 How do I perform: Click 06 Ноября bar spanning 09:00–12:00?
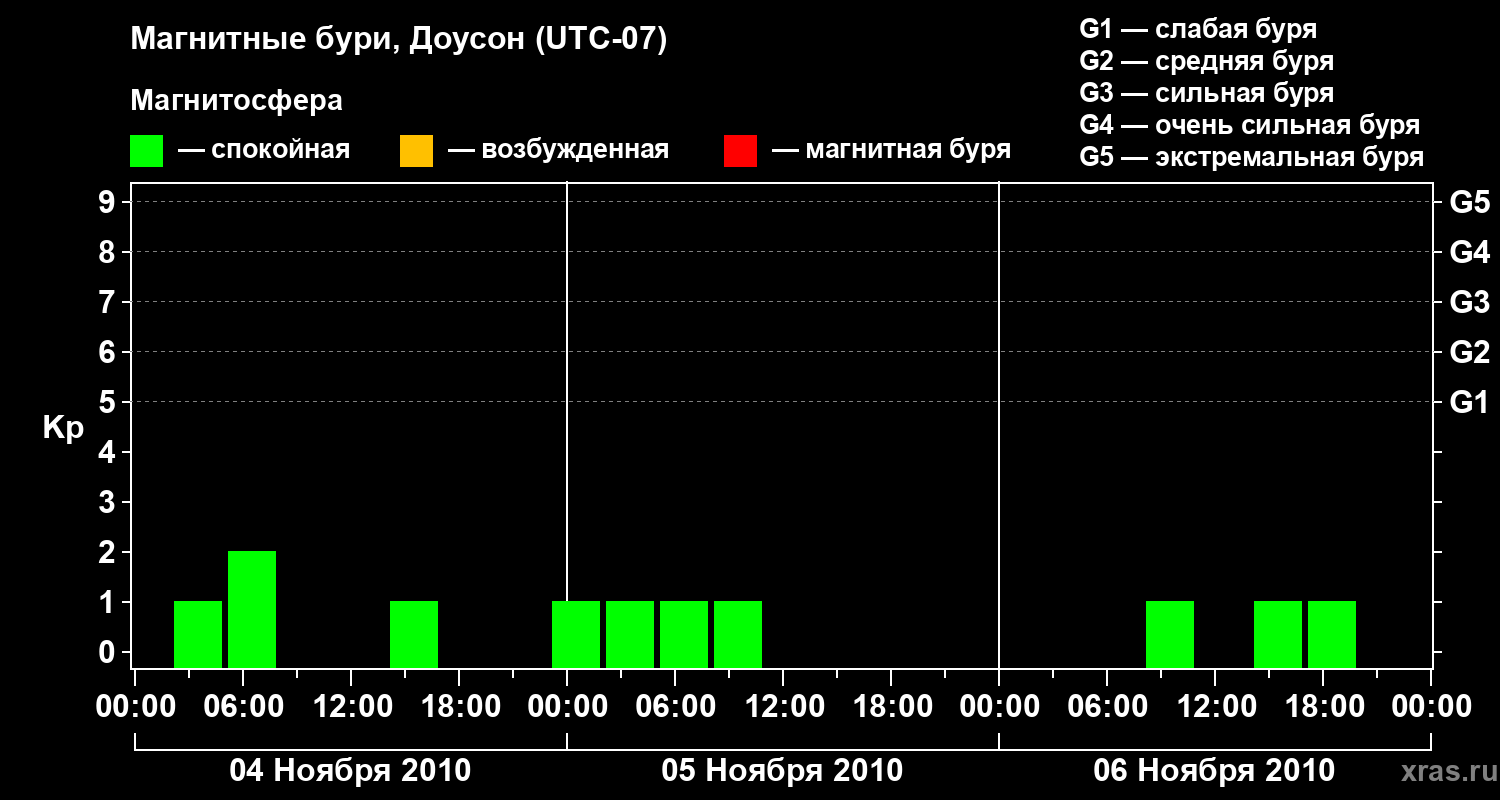coord(1170,634)
